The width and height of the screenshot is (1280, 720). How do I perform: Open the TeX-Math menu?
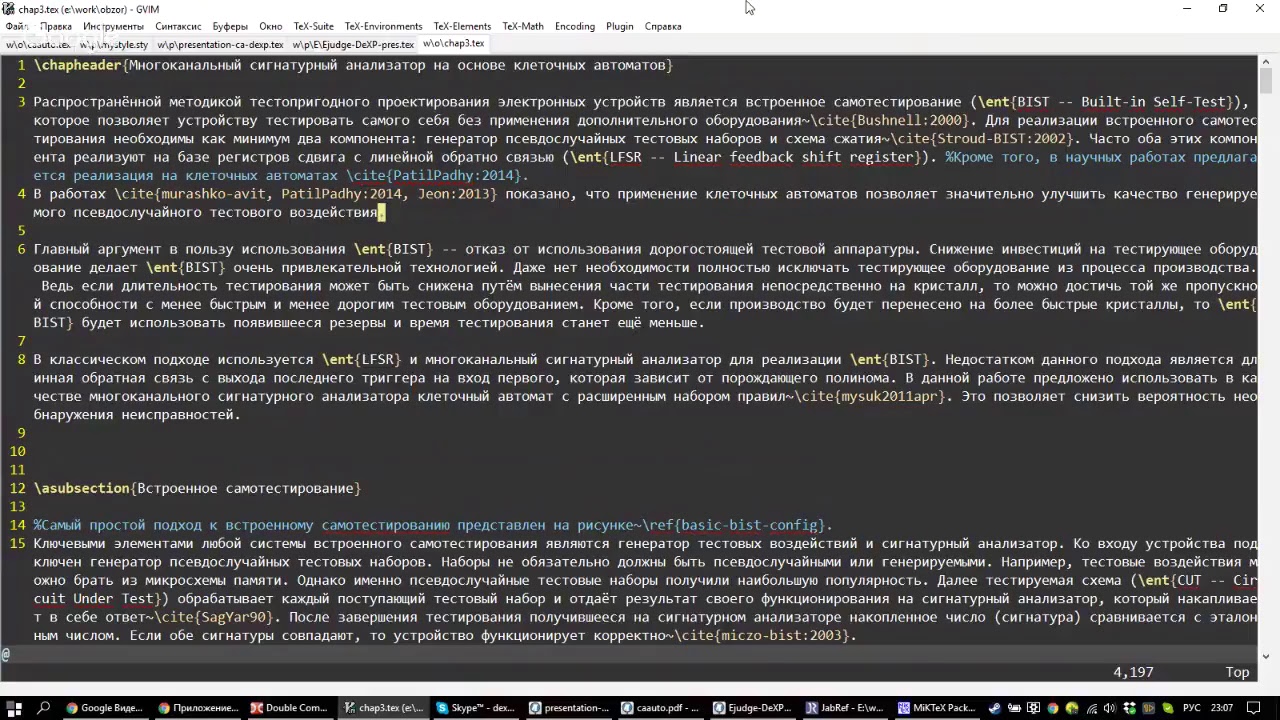(524, 26)
